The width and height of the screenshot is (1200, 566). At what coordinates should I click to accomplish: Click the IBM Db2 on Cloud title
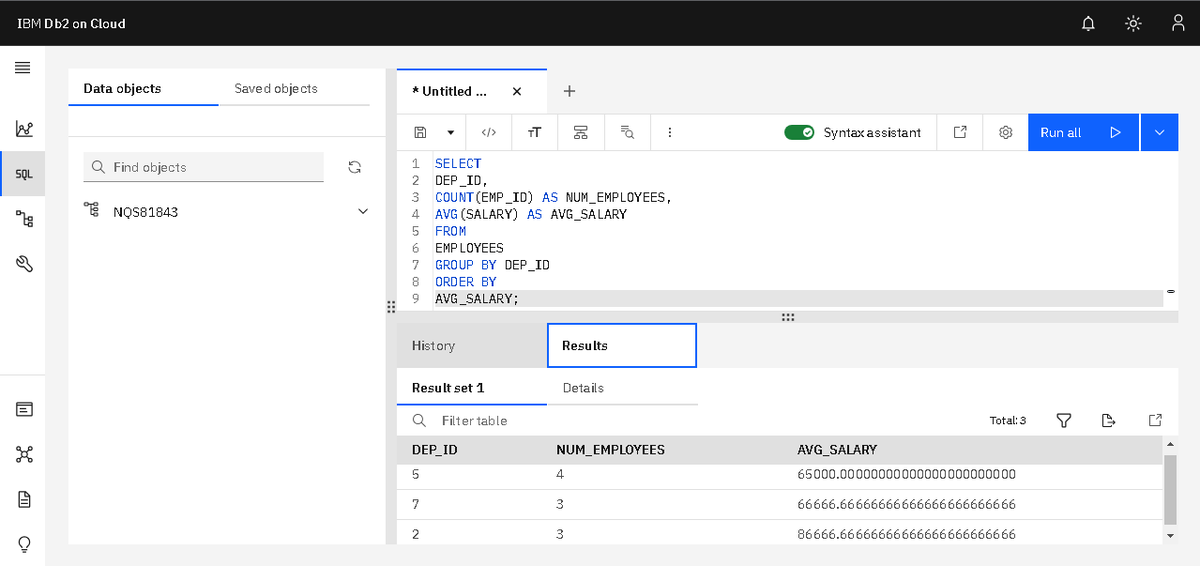72,23
